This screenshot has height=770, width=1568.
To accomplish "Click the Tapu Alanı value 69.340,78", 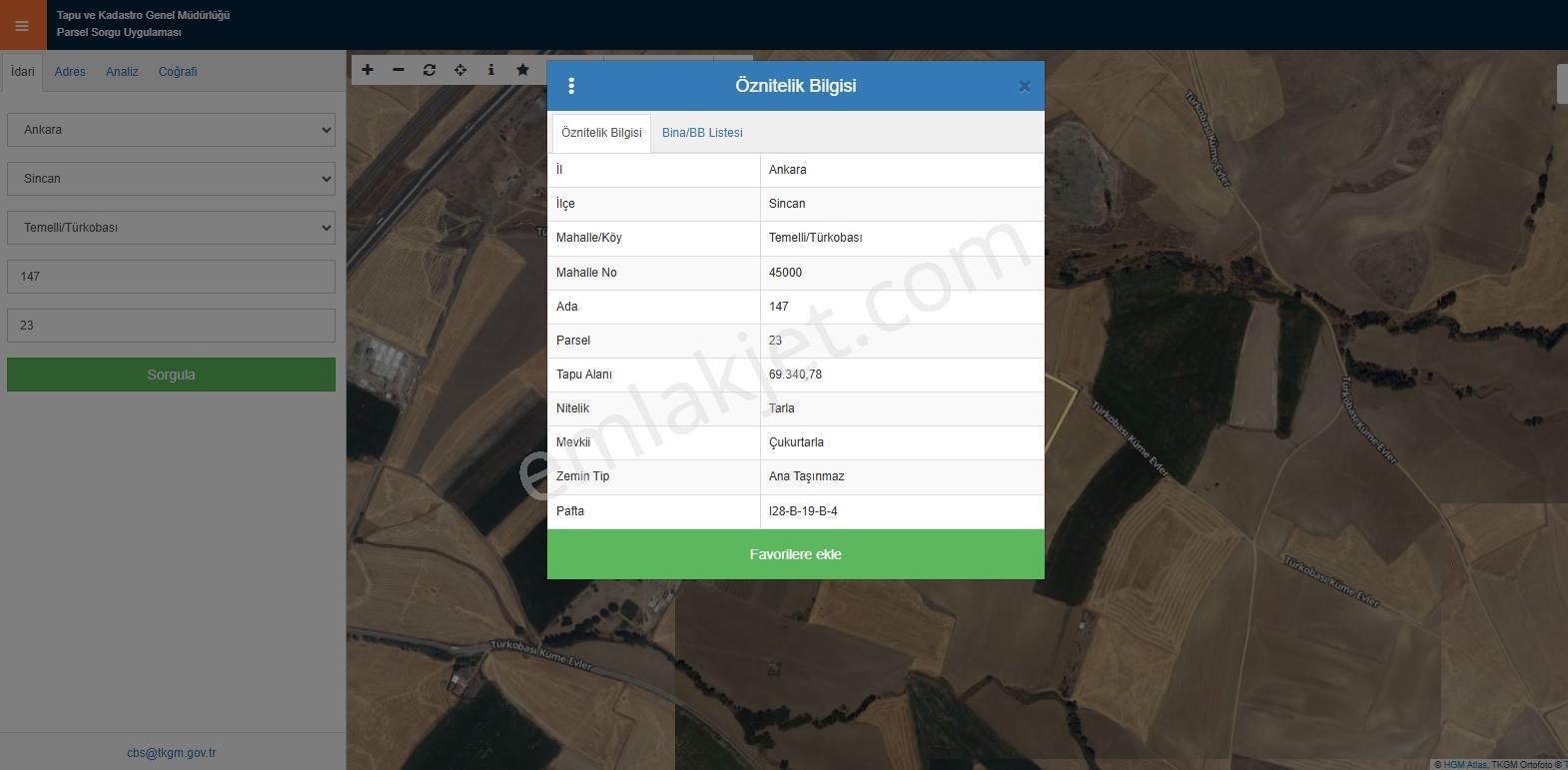I will click(x=795, y=375).
